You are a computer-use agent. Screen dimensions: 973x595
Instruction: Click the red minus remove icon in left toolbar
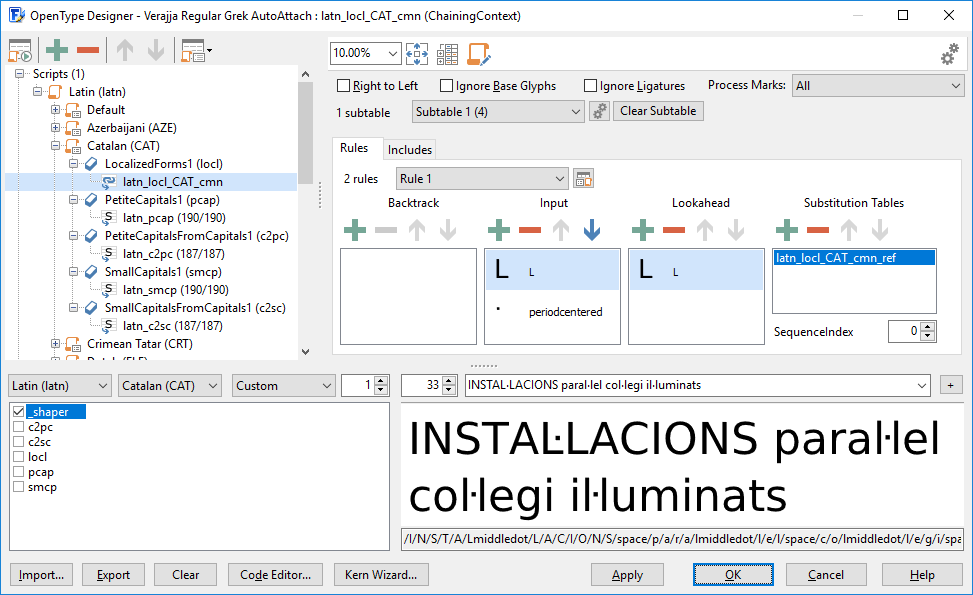coord(88,50)
